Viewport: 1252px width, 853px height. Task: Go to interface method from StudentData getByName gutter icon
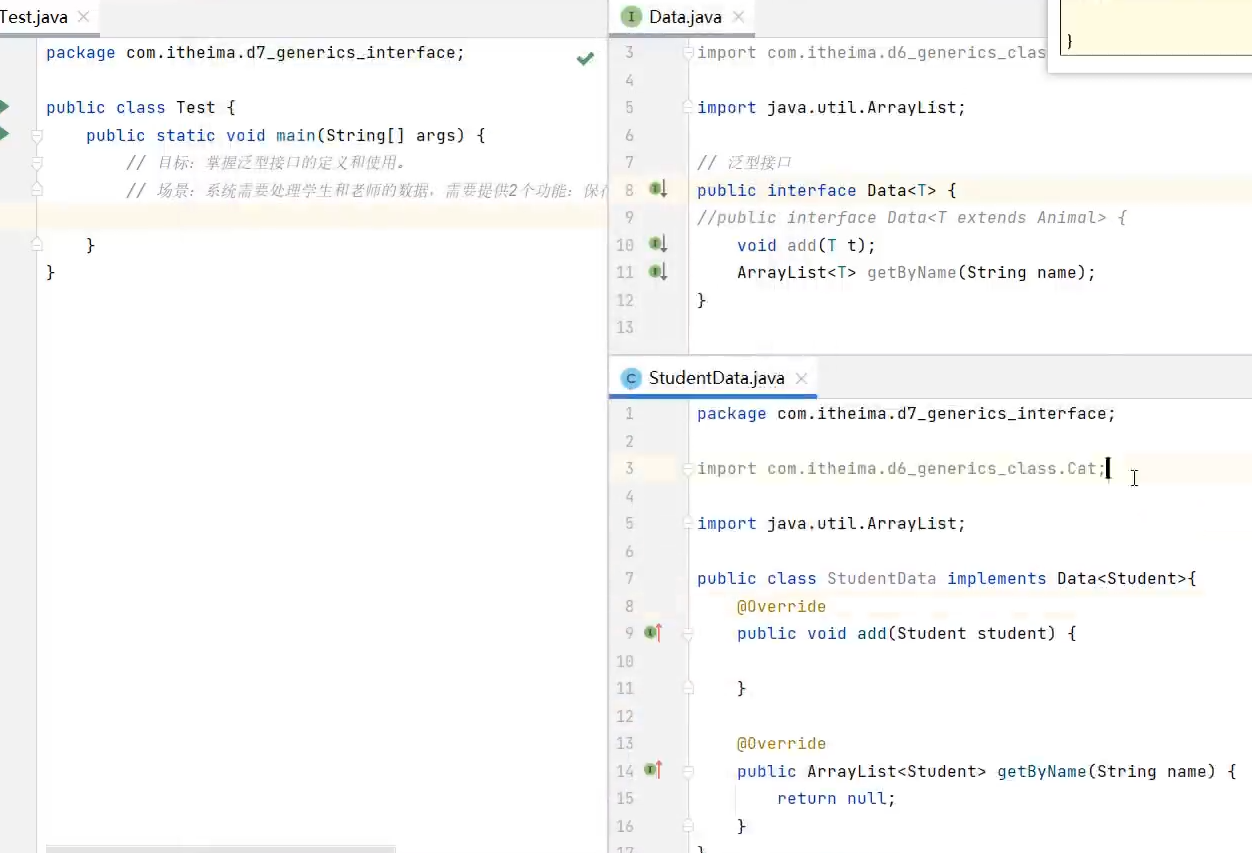point(654,769)
